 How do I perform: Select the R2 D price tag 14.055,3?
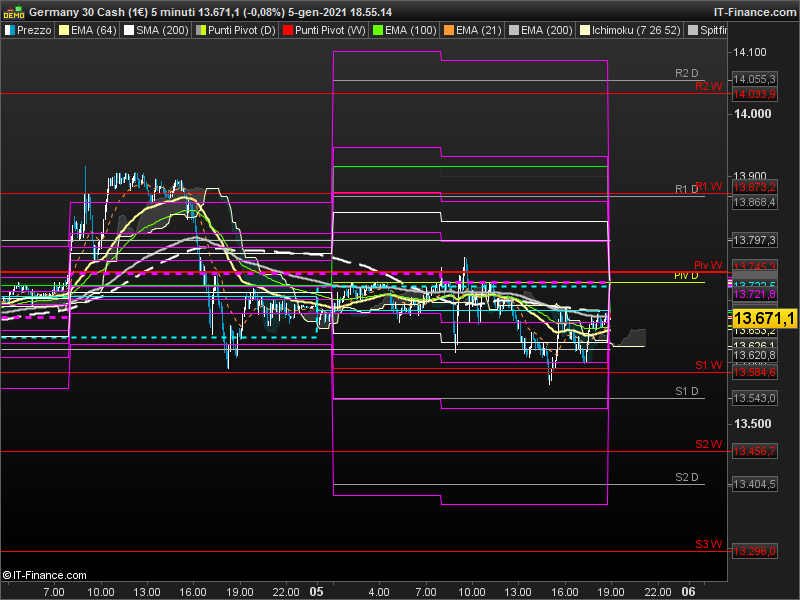point(755,79)
